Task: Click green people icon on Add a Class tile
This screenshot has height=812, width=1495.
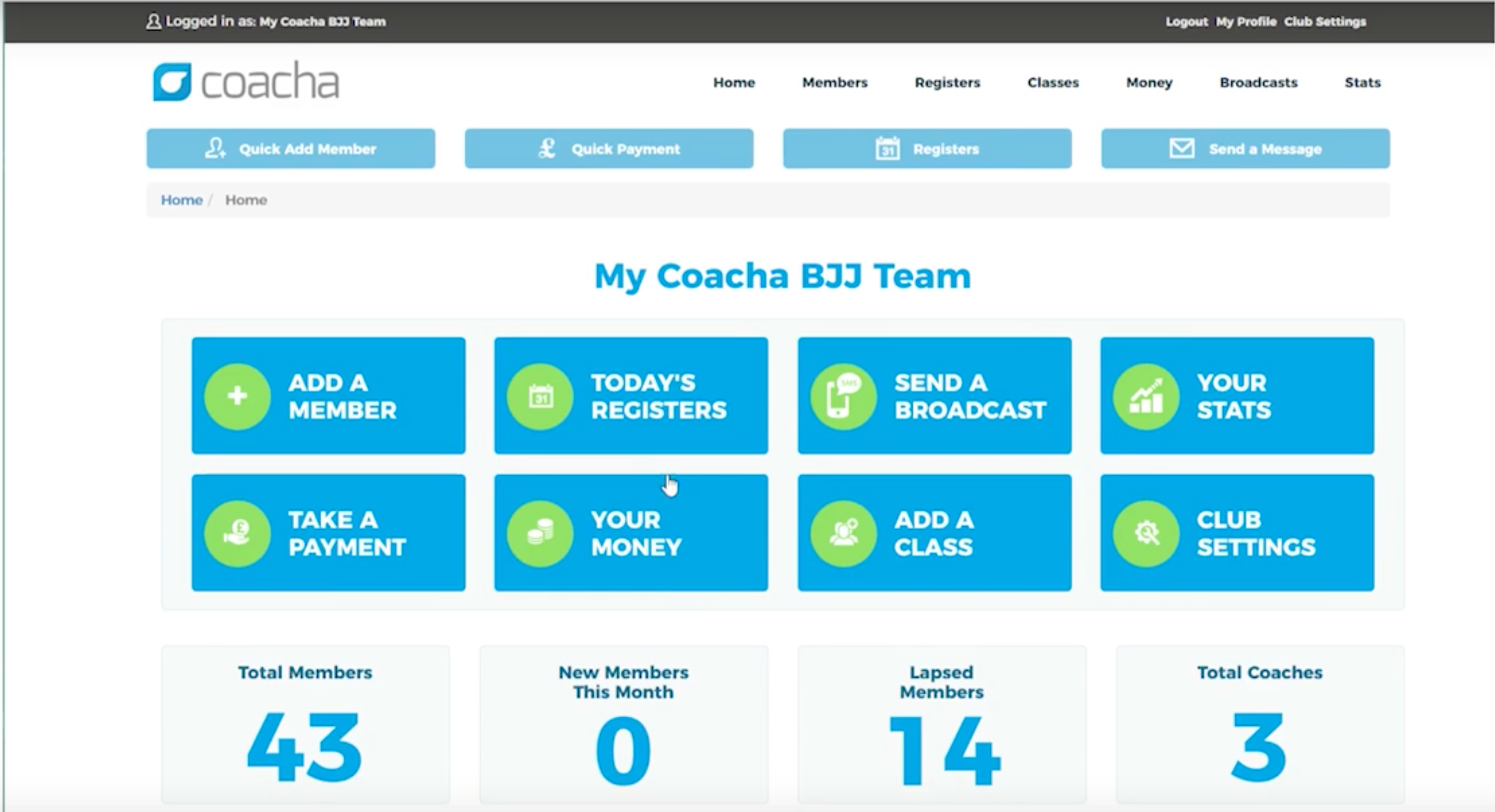Action: pyautogui.click(x=843, y=534)
